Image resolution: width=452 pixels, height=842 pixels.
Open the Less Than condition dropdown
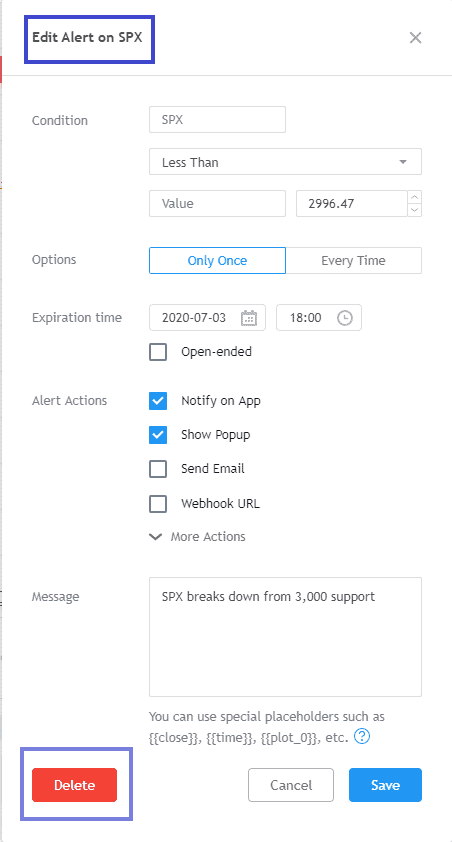point(285,162)
